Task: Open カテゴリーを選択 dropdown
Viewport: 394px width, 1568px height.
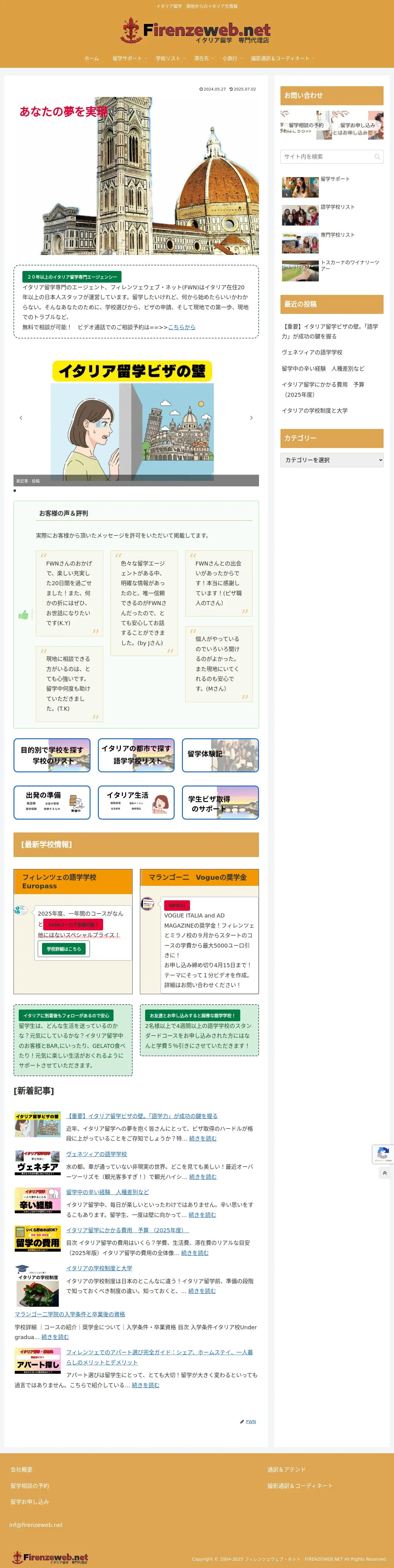Action: (x=332, y=460)
